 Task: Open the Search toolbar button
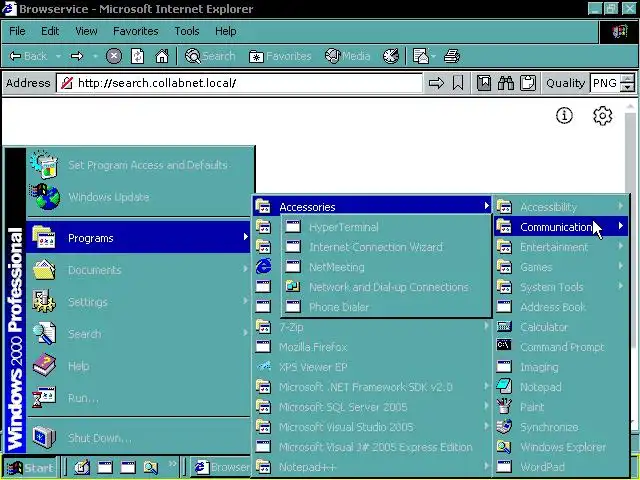pyautogui.click(x=210, y=56)
